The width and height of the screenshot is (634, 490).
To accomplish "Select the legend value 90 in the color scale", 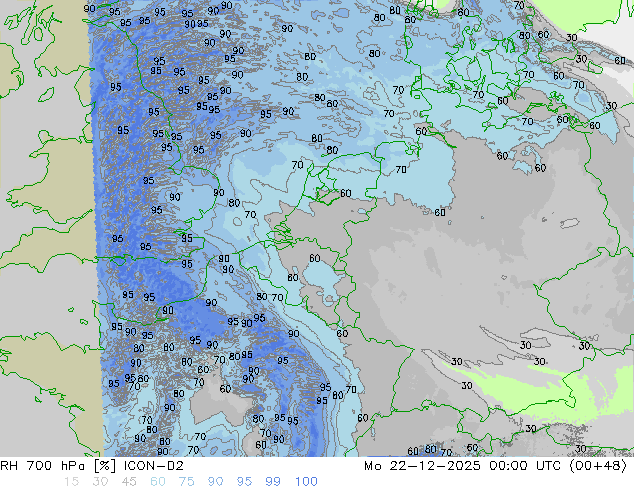I will [215, 482].
